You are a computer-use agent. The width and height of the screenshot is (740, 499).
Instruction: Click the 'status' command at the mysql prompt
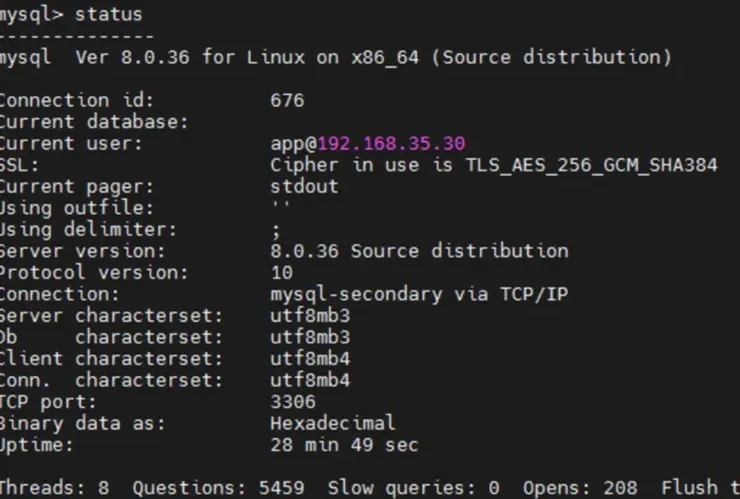(109, 14)
